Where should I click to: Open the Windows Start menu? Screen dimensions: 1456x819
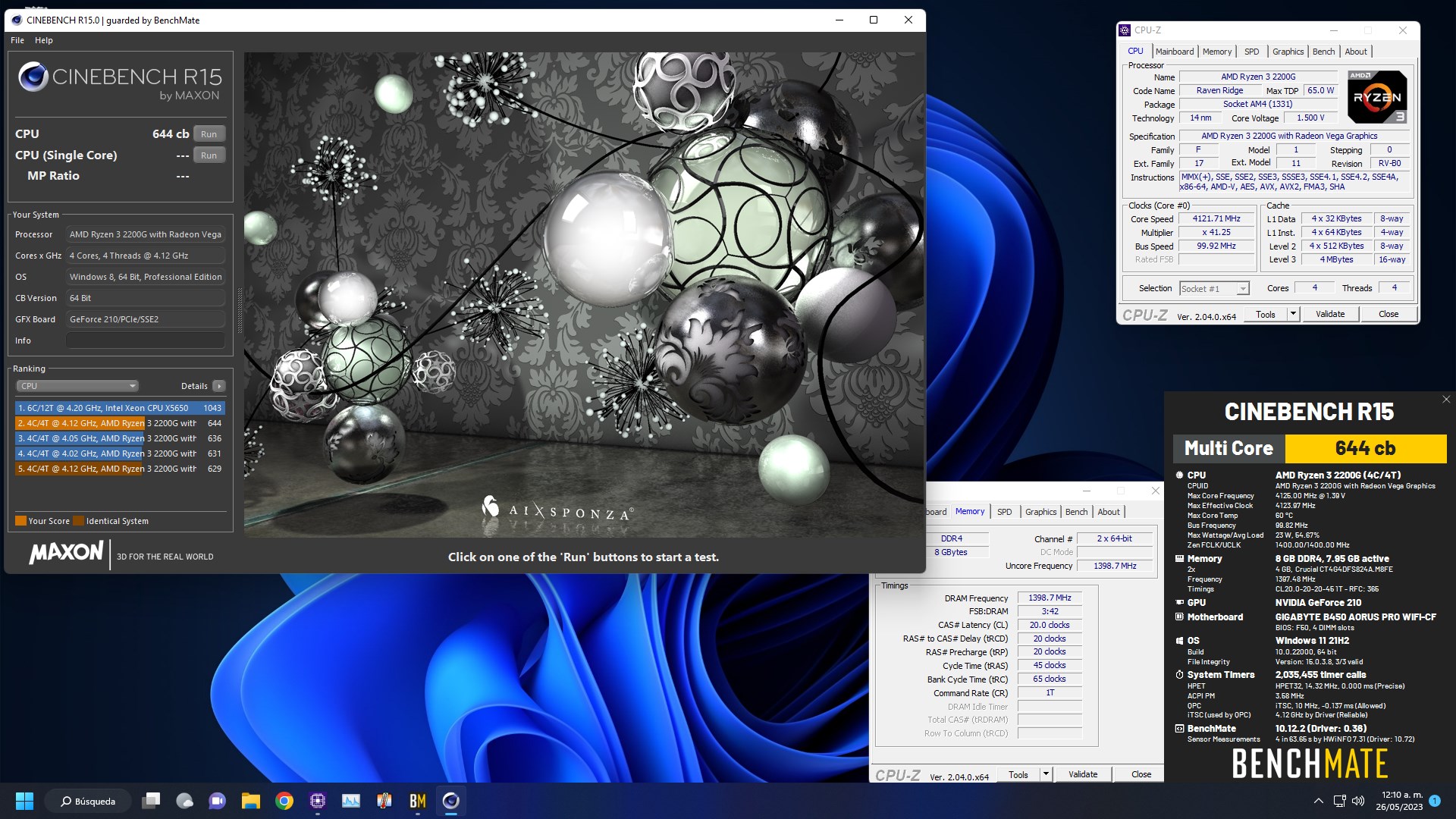(x=24, y=801)
